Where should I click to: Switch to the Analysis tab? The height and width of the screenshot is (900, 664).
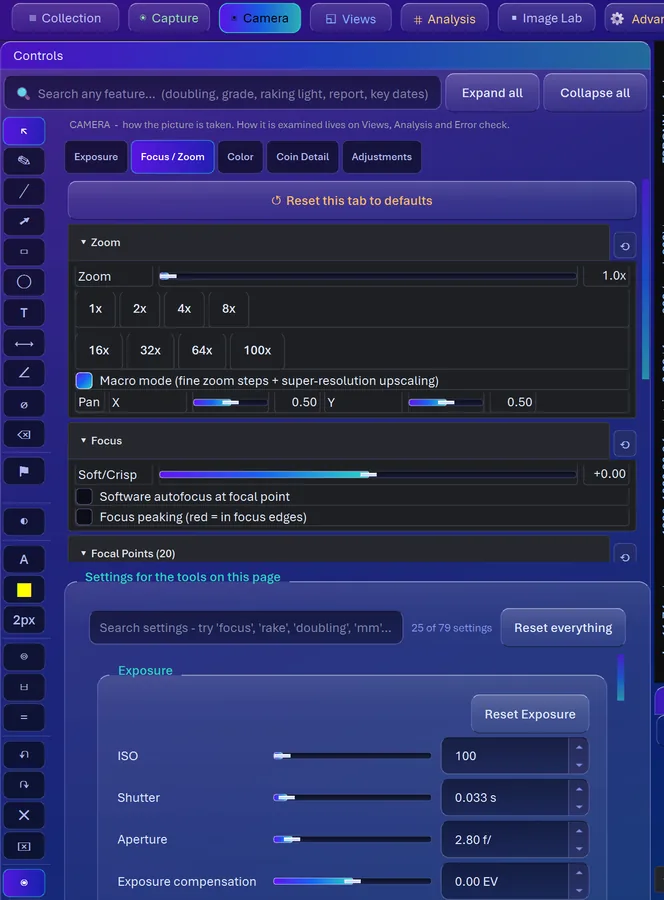tap(444, 19)
